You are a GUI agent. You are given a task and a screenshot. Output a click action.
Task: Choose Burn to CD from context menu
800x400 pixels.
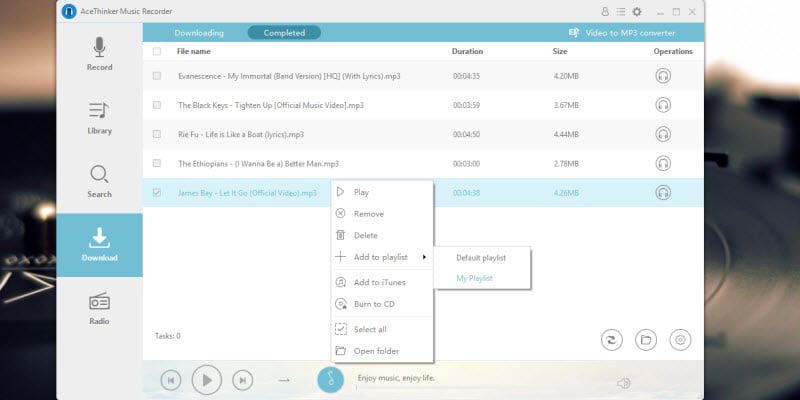coord(382,304)
